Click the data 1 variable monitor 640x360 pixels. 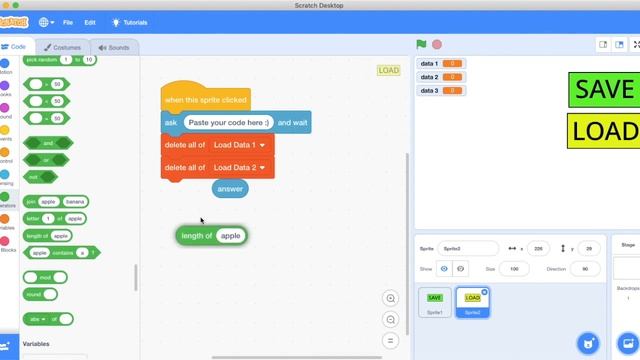click(x=441, y=64)
